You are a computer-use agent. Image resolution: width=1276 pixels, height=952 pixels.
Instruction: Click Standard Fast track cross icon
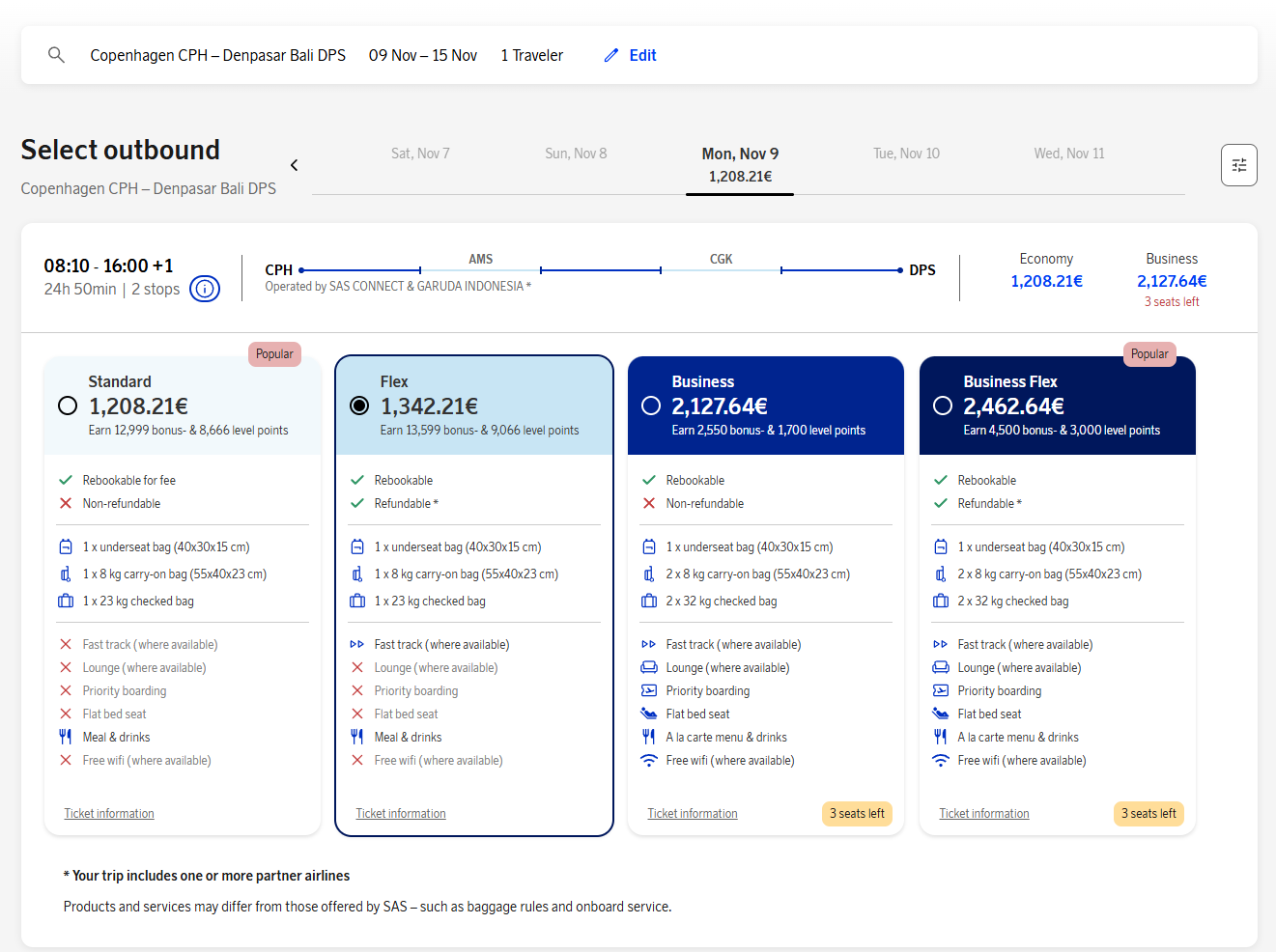(66, 644)
